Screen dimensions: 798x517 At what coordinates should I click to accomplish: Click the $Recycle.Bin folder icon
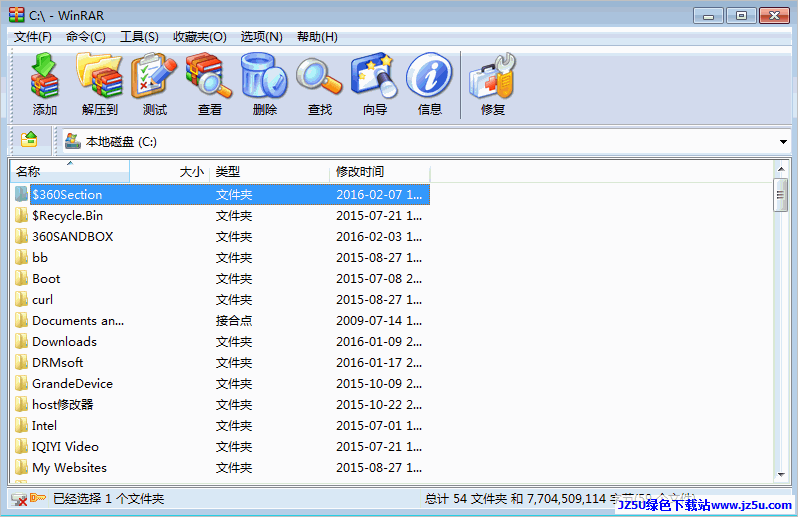point(21,216)
